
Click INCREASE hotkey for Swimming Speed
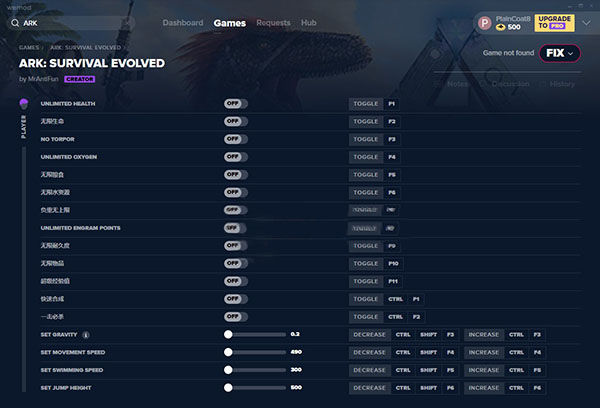(x=484, y=370)
